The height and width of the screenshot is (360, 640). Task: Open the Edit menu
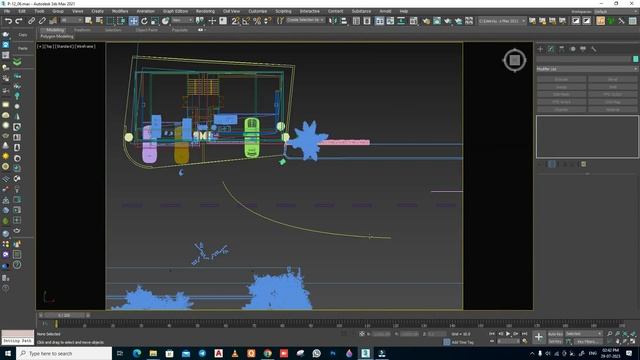point(22,11)
